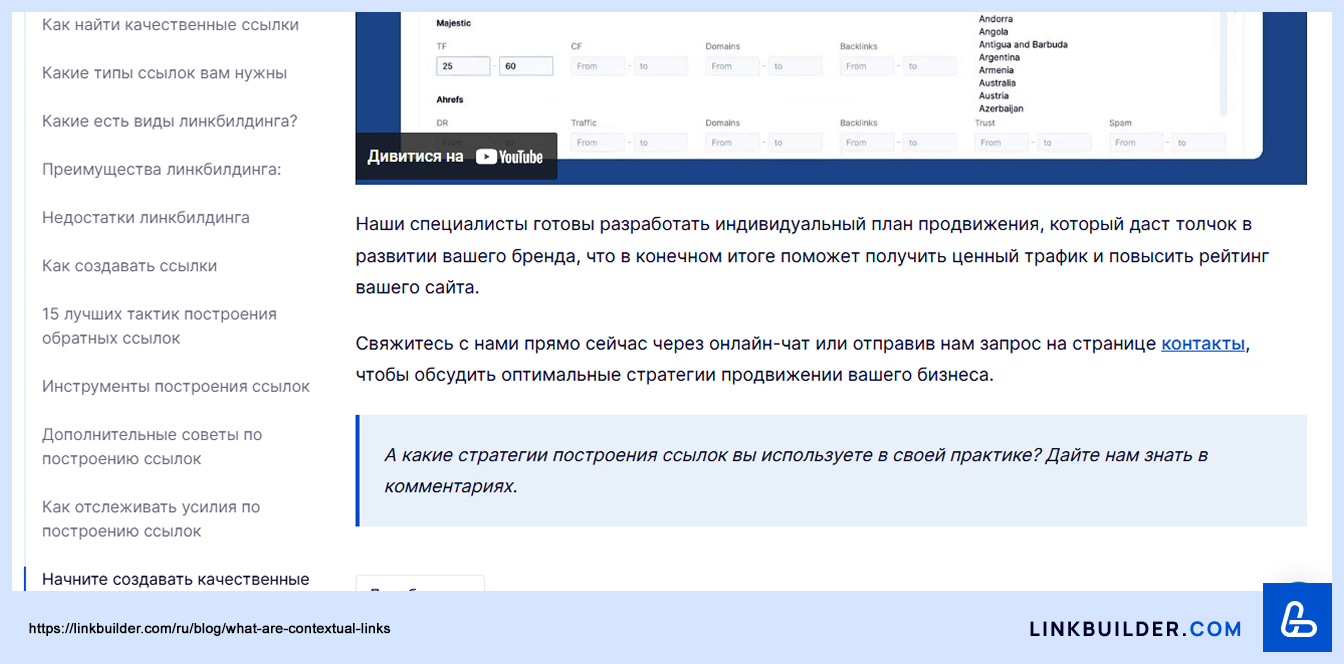Select 'Argentina' in country list
The width and height of the screenshot is (1344, 664).
[x=999, y=57]
